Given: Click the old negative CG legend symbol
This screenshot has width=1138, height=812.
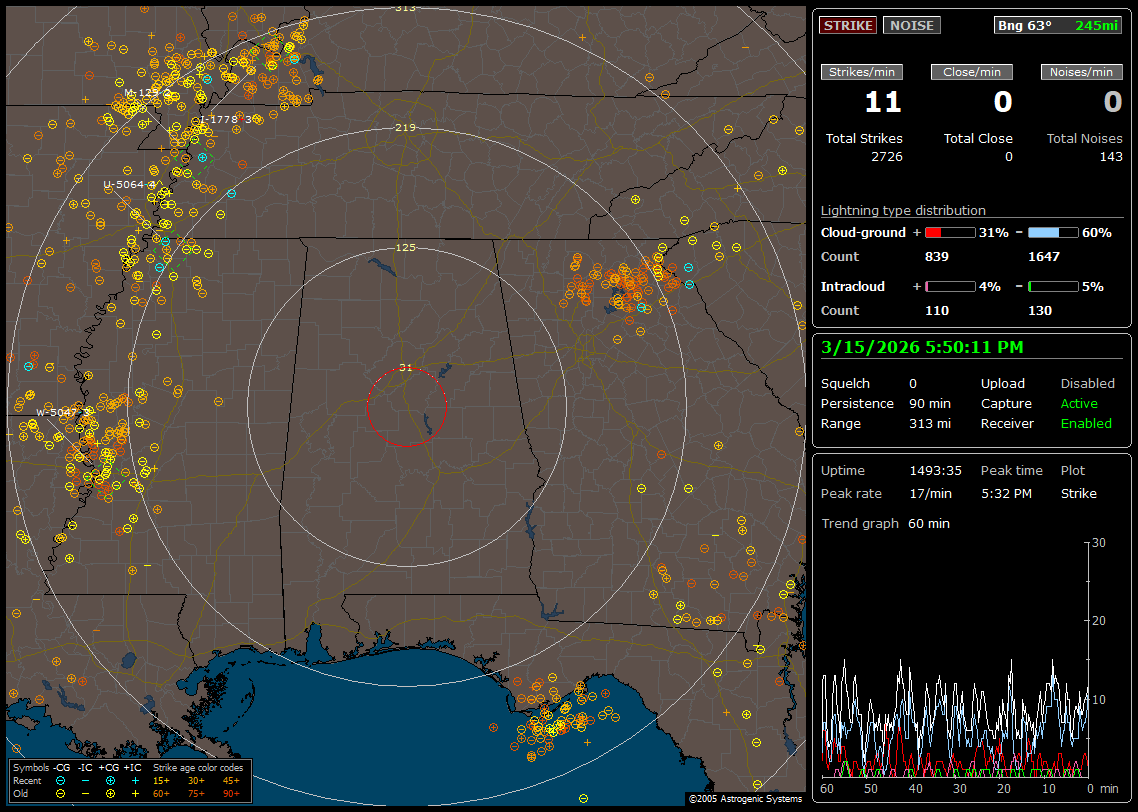Looking at the screenshot, I should tap(61, 793).
